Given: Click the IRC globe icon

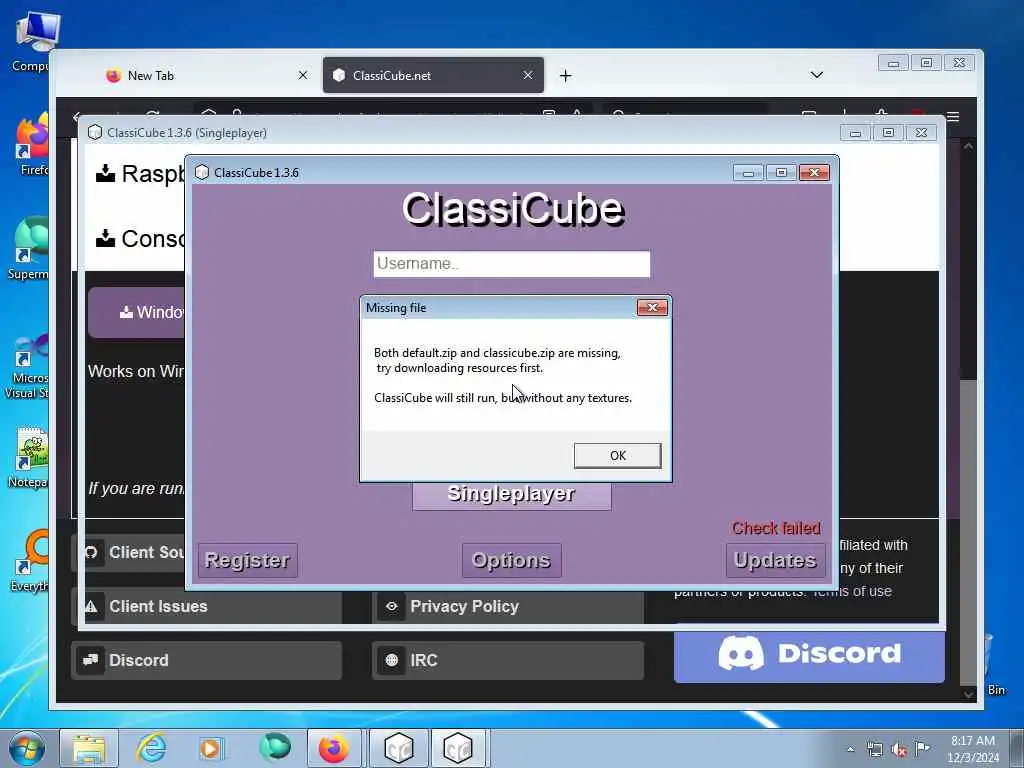Looking at the screenshot, I should click(391, 660).
